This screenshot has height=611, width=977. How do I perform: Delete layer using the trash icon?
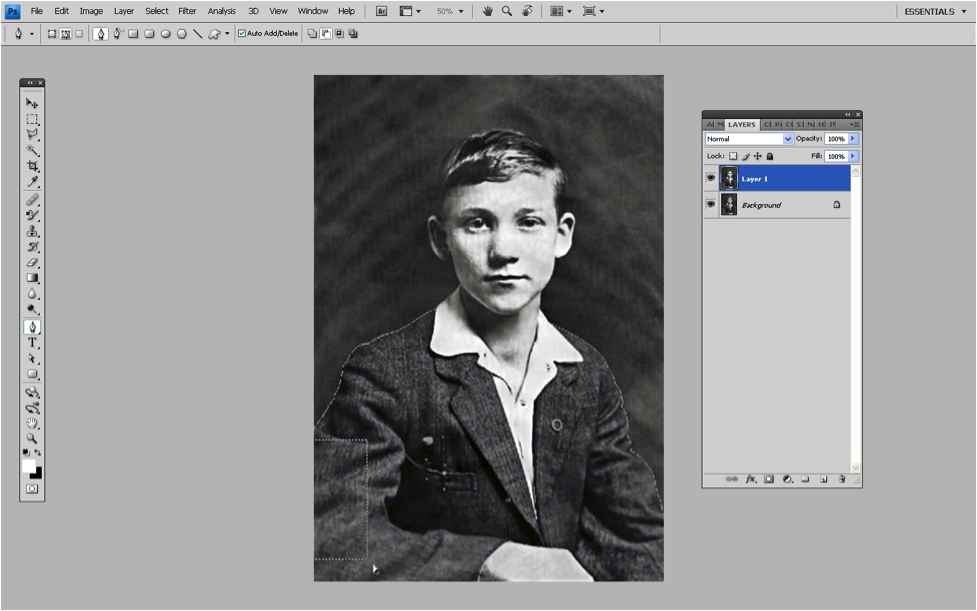coord(841,480)
